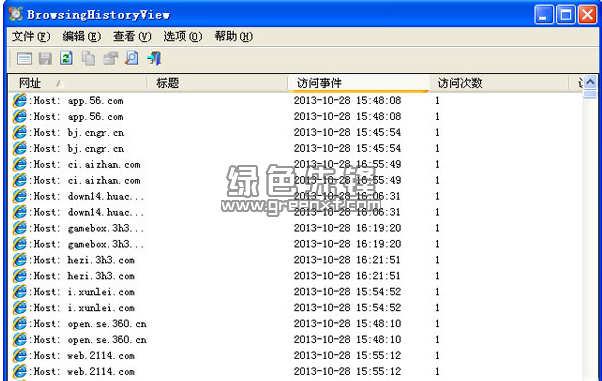
Task: Sort by the 访问次数 column header
Action: pos(499,83)
